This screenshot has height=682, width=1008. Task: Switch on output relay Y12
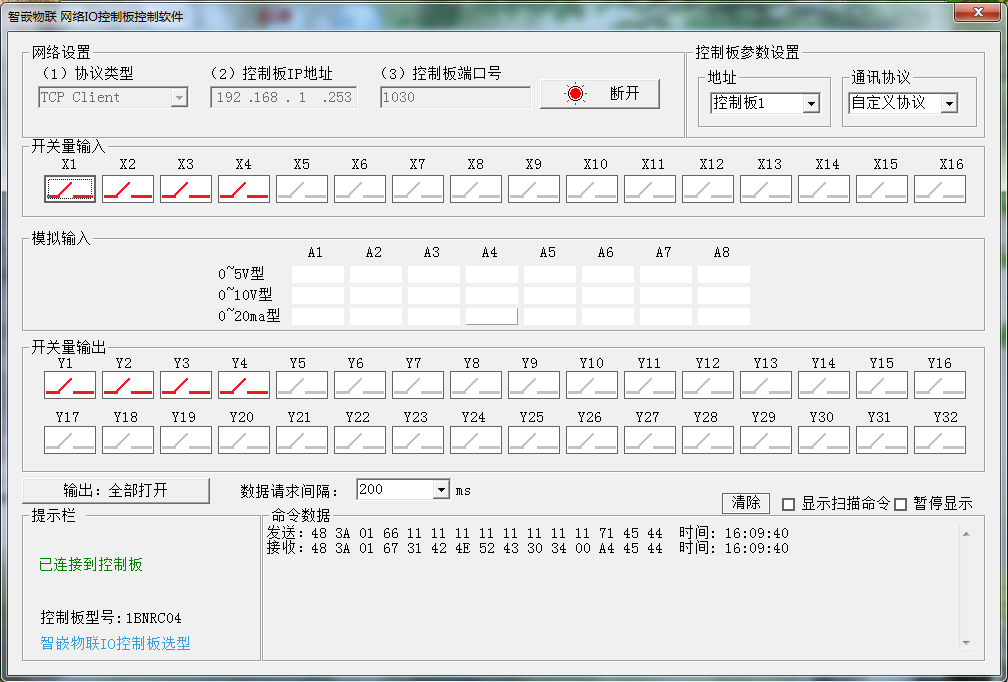click(708, 385)
